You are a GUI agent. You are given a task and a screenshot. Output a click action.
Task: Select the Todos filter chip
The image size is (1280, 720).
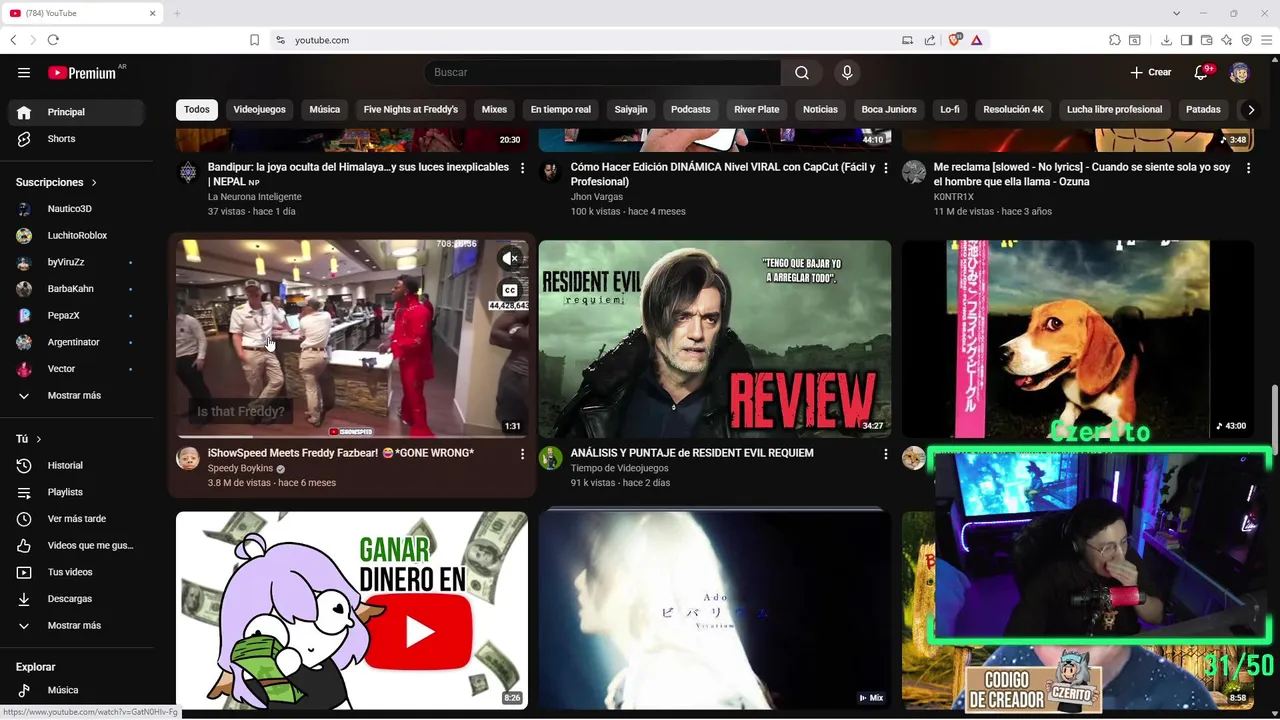[197, 110]
